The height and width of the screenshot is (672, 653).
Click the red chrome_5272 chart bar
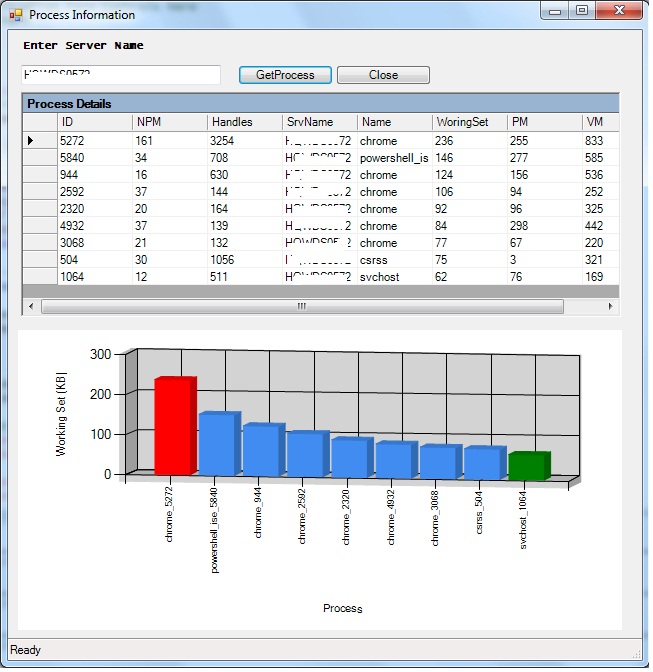pos(173,426)
